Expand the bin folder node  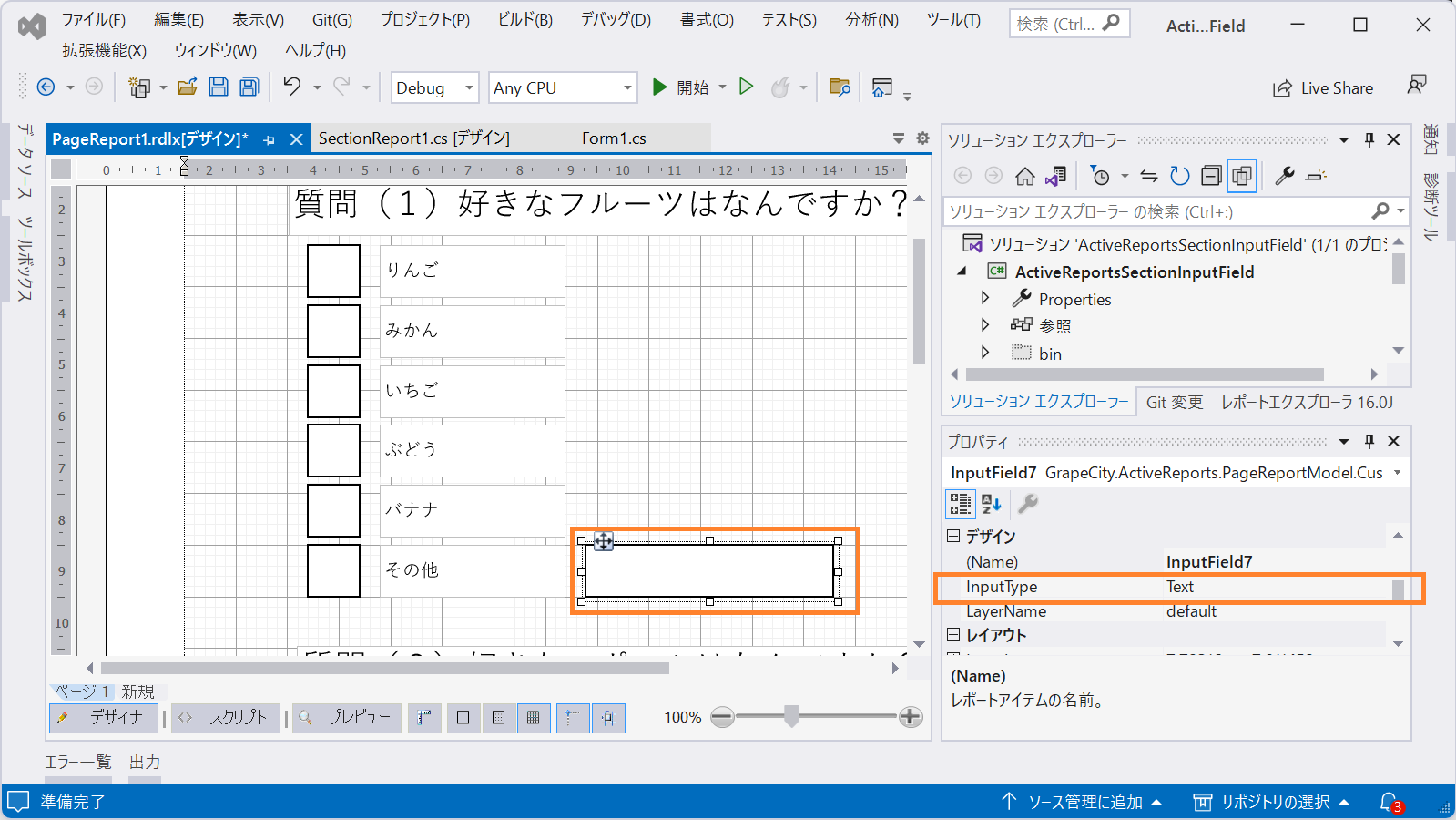pyautogui.click(x=984, y=352)
